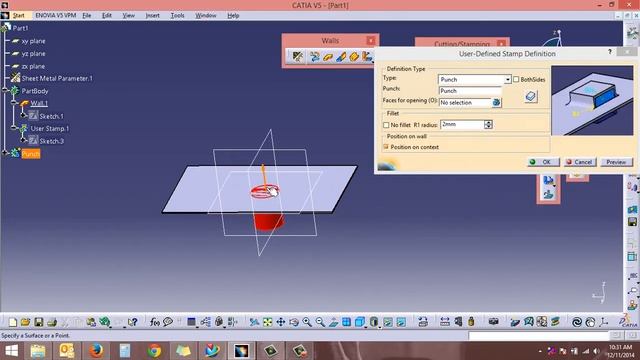Open Firefox from the Windows taskbar

(96, 351)
